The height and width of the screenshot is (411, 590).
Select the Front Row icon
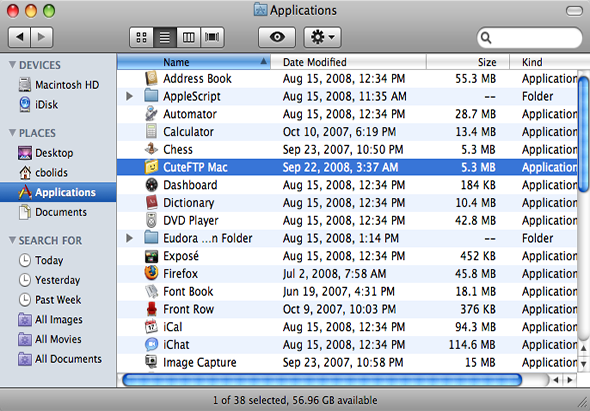coord(151,309)
